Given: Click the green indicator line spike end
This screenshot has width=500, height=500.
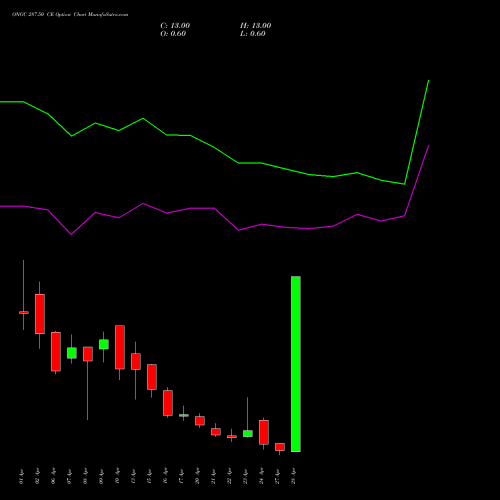Looking at the screenshot, I should pyautogui.click(x=429, y=80).
